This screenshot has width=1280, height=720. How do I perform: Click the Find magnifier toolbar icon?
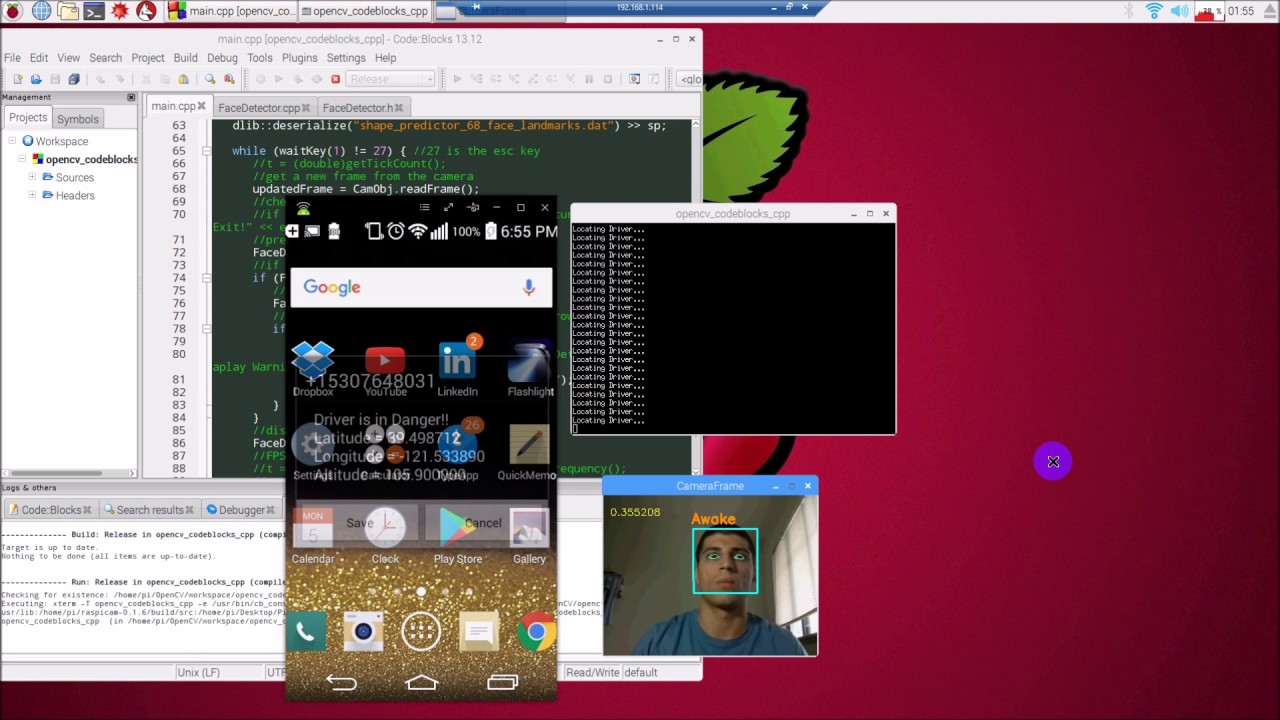pos(210,79)
